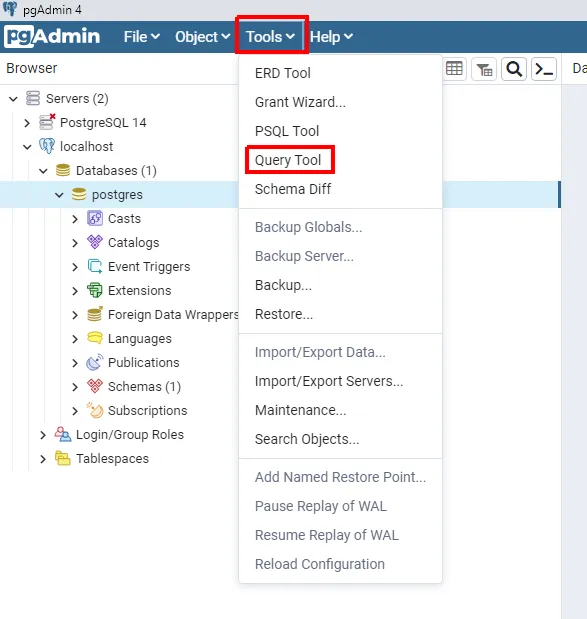Click the Publications satellite icon
The width and height of the screenshot is (587, 619).
(95, 362)
